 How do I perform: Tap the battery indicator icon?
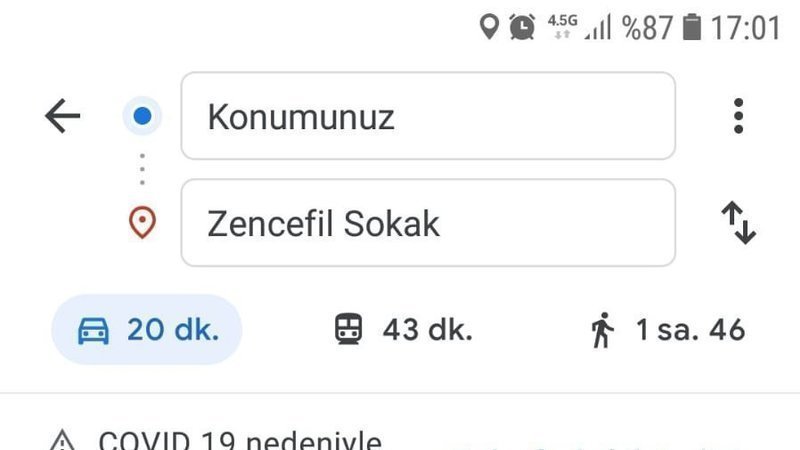click(692, 27)
